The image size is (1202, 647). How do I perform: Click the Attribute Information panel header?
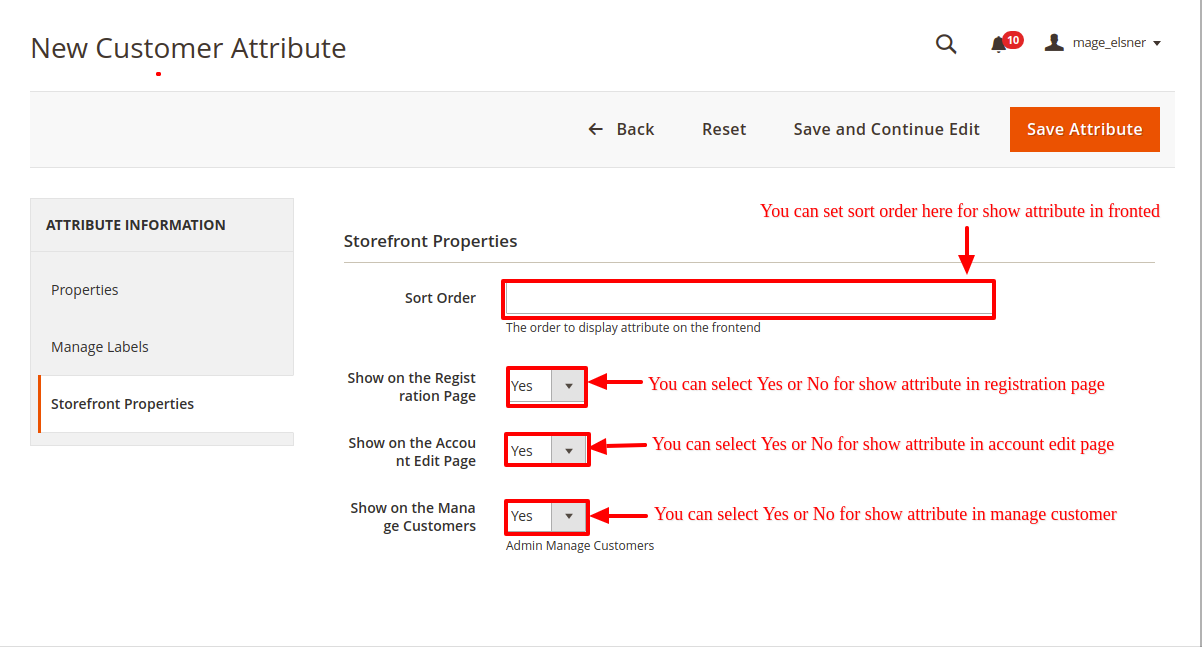pyautogui.click(x=136, y=225)
